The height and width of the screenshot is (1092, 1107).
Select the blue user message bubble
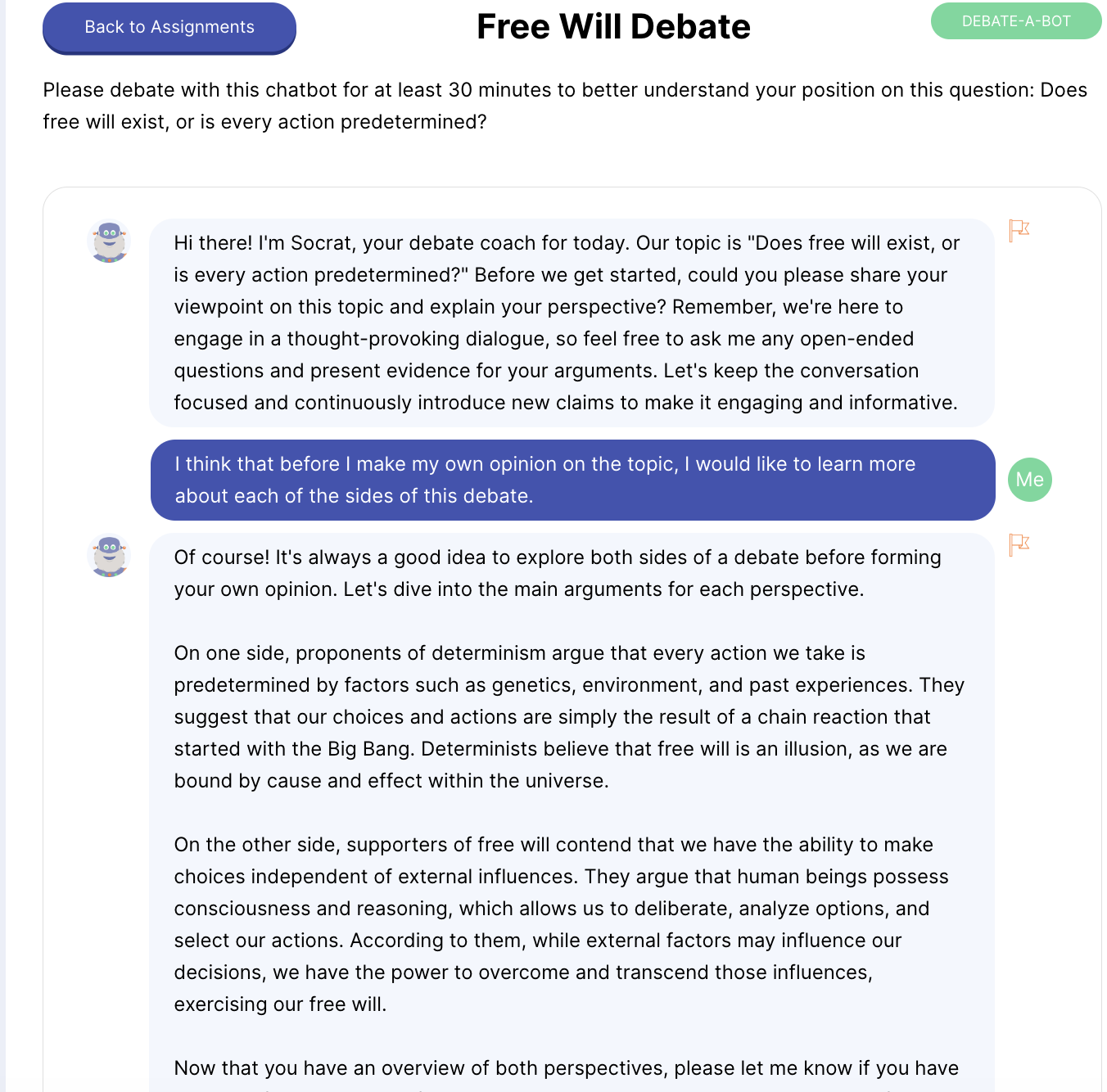(572, 480)
